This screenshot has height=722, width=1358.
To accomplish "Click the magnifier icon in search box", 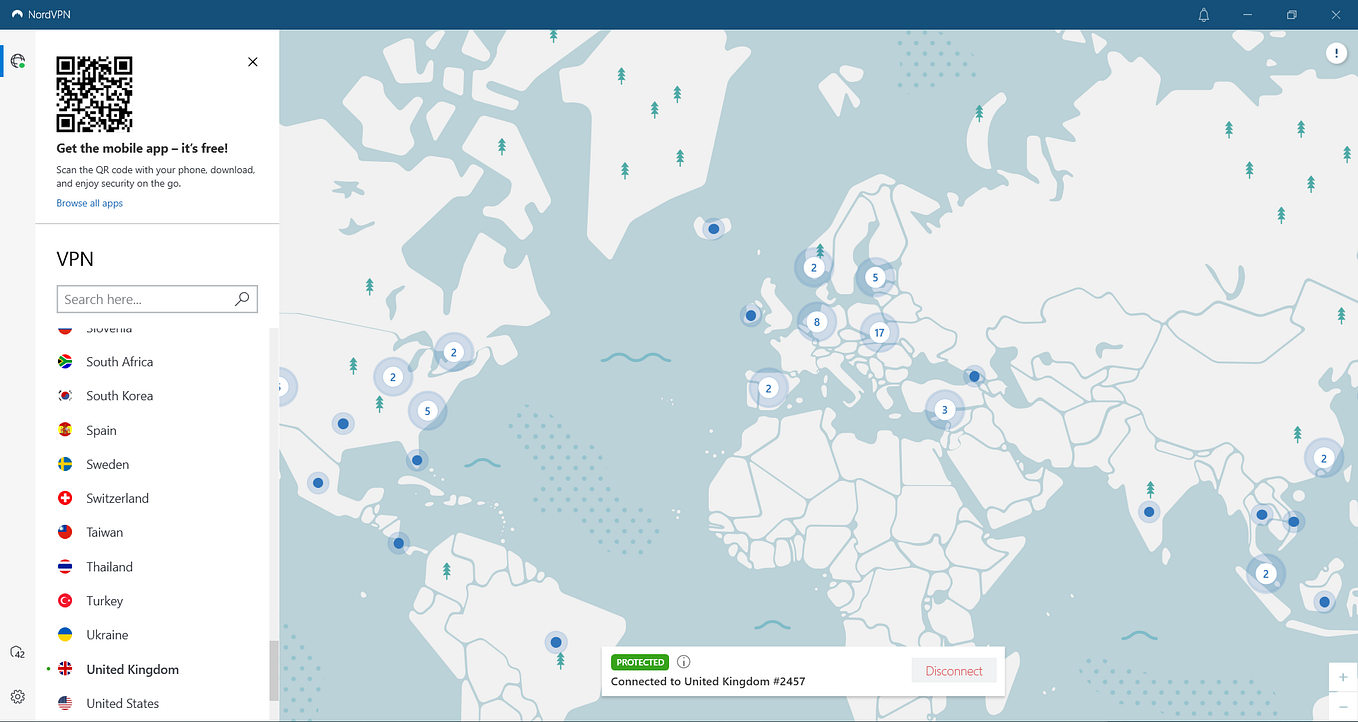I will coord(241,298).
